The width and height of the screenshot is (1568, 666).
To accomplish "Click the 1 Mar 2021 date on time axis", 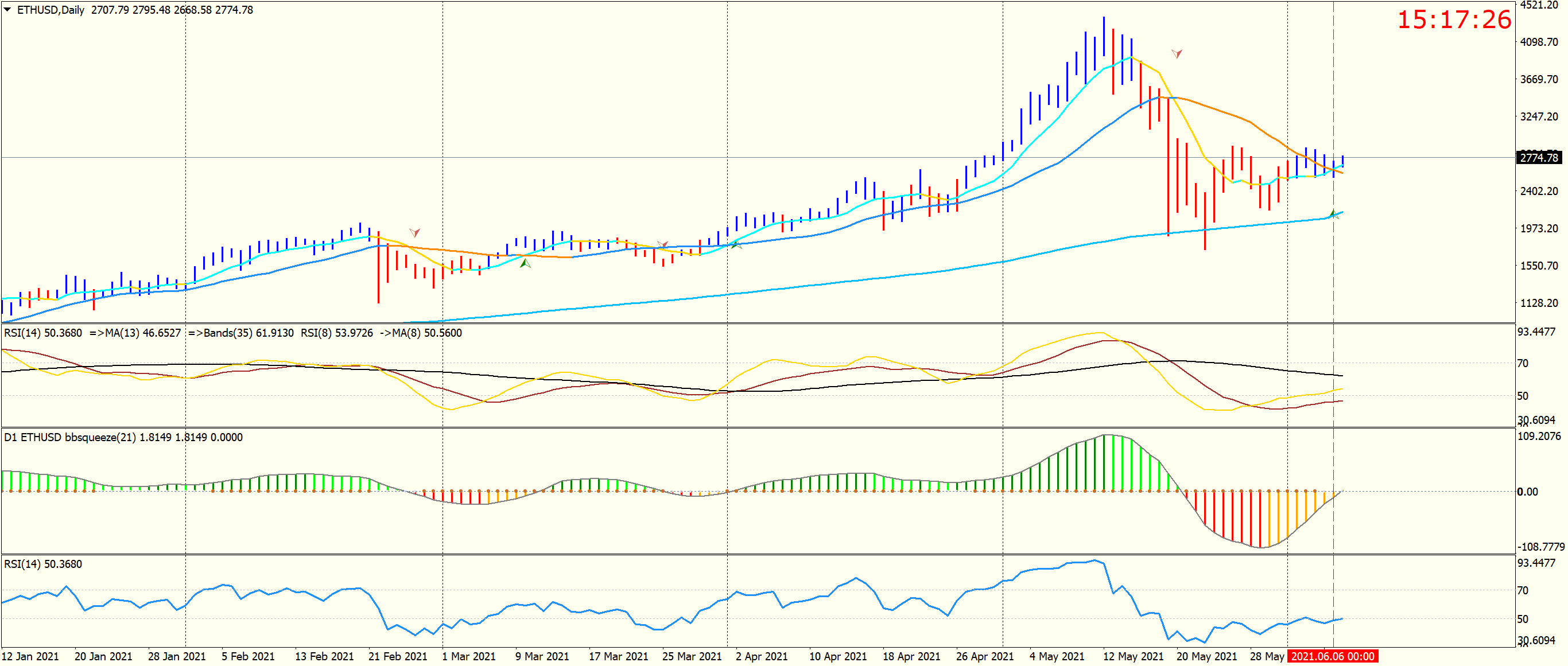I will point(468,656).
